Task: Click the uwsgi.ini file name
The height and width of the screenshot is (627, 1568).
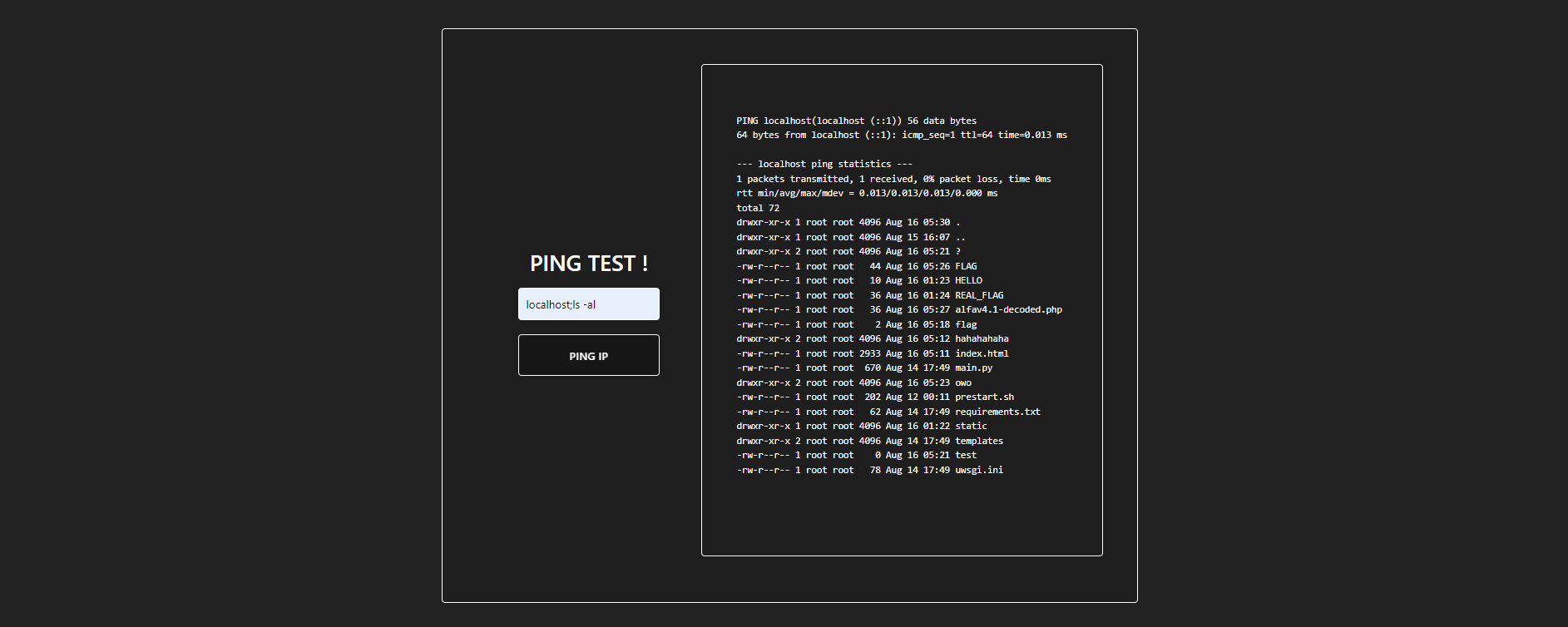Action: [x=978, y=470]
